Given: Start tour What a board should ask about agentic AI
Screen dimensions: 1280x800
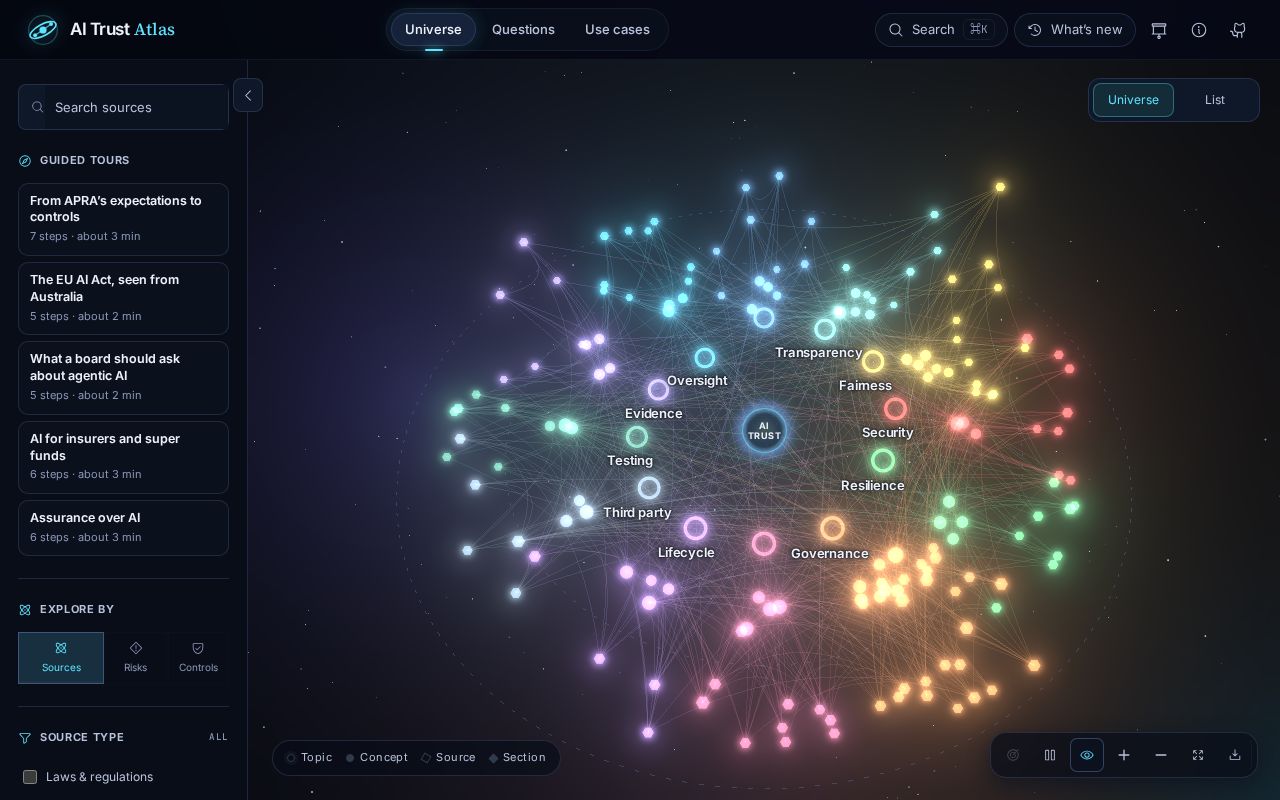Looking at the screenshot, I should (x=124, y=378).
